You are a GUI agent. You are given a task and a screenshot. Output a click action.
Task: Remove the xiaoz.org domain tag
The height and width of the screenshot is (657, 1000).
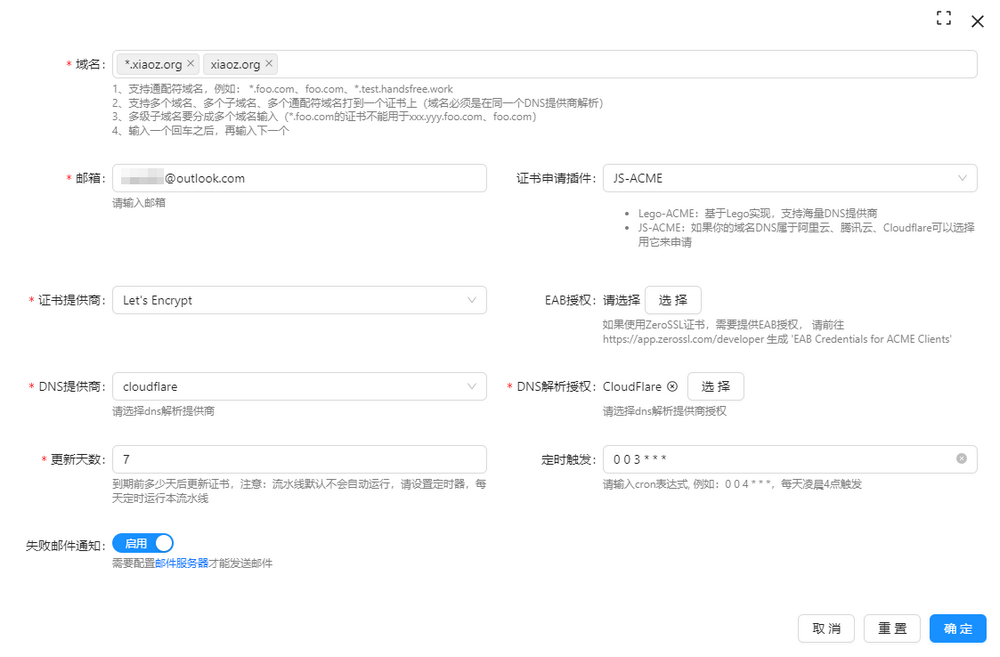[x=268, y=63]
